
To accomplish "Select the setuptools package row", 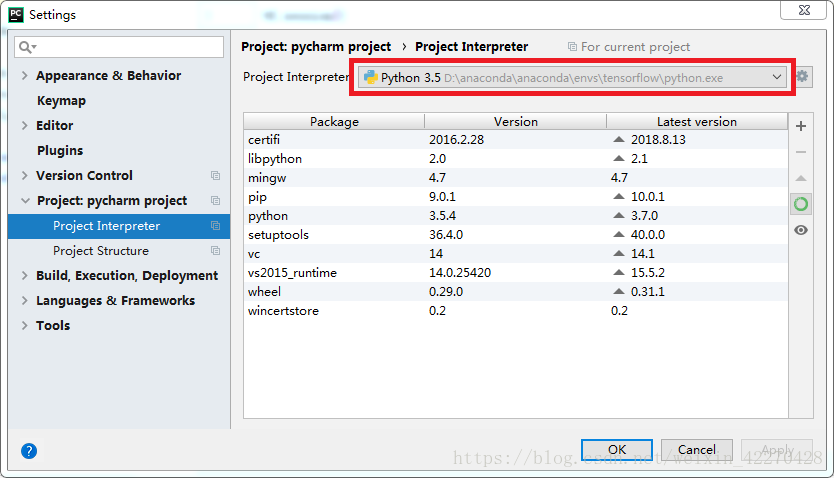I will pyautogui.click(x=515, y=235).
